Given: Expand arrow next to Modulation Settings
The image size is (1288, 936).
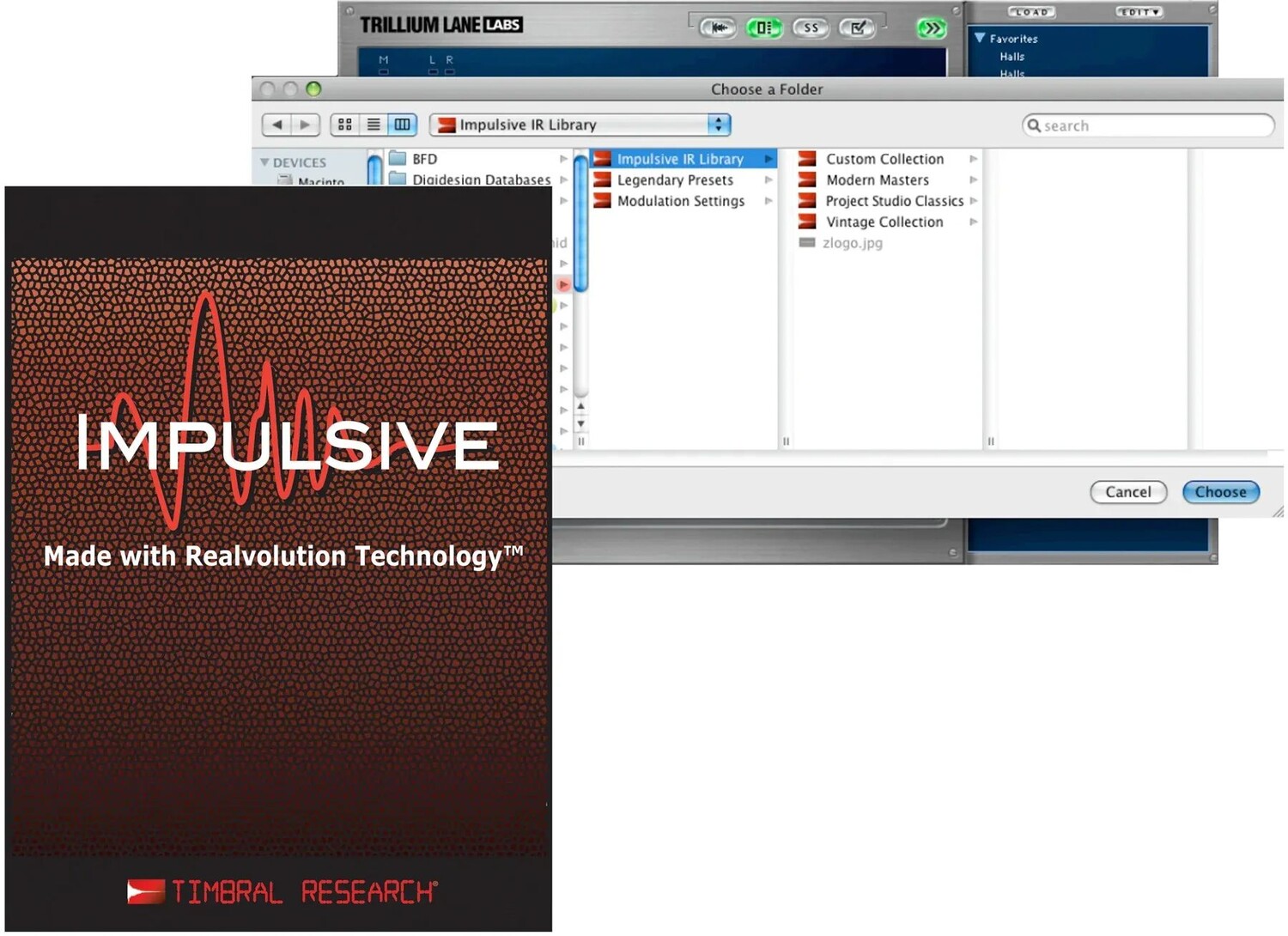Looking at the screenshot, I should (769, 201).
